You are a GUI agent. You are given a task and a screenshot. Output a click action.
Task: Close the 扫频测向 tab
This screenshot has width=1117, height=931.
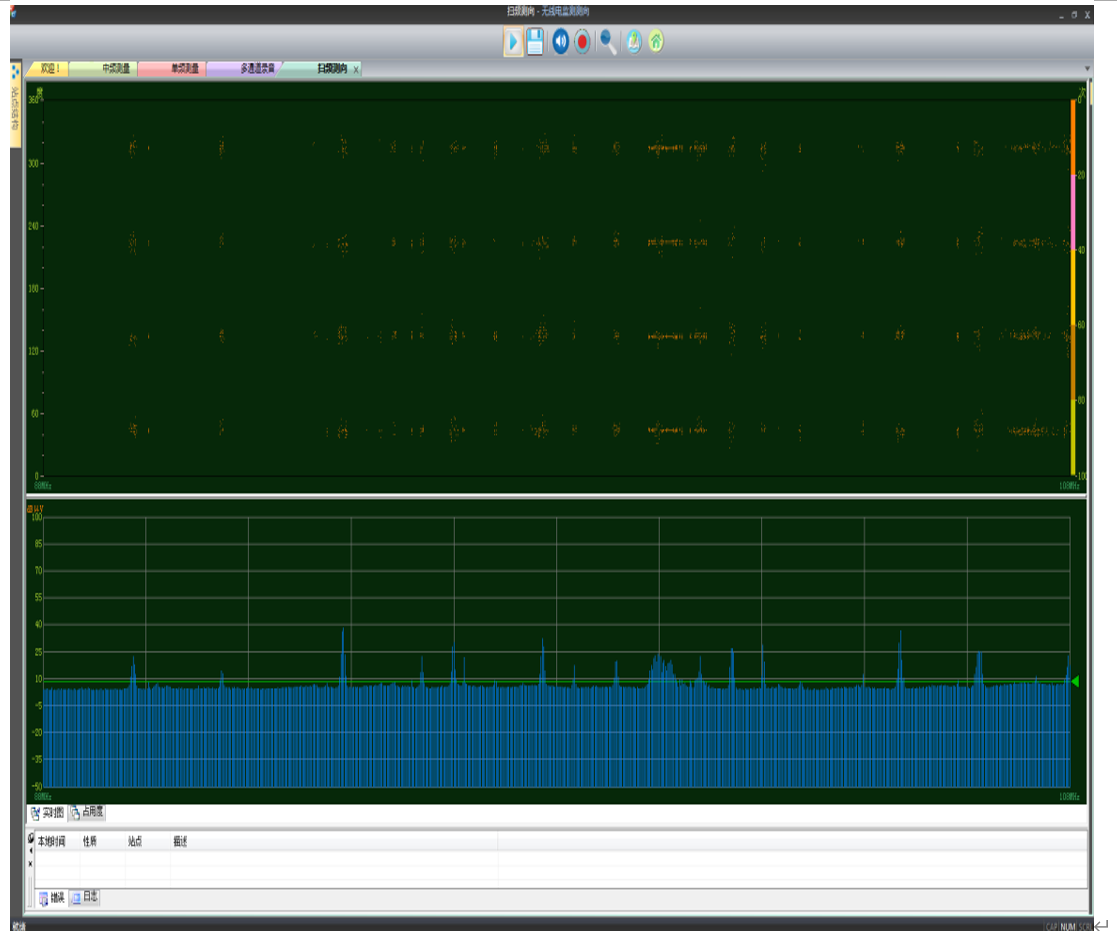pyautogui.click(x=356, y=70)
